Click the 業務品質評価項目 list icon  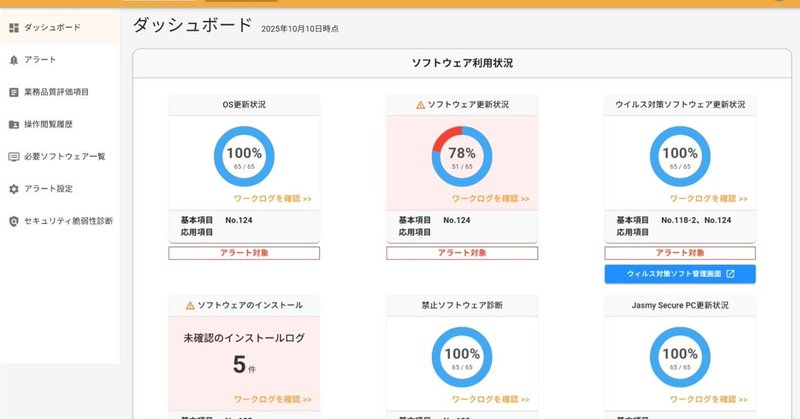tap(14, 92)
